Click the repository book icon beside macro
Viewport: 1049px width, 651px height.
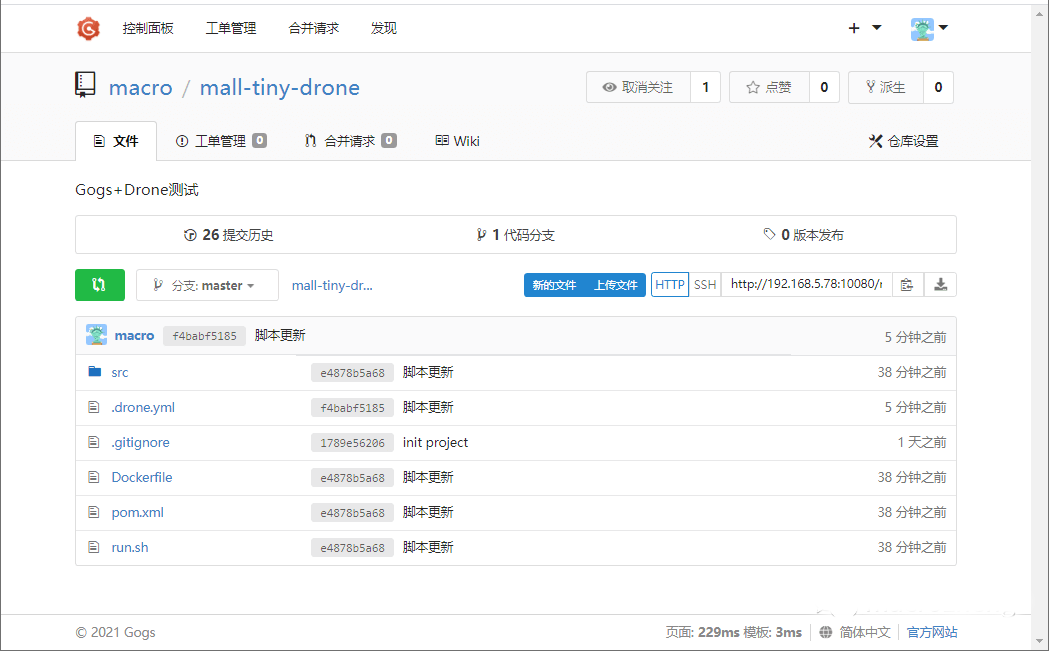coord(85,86)
